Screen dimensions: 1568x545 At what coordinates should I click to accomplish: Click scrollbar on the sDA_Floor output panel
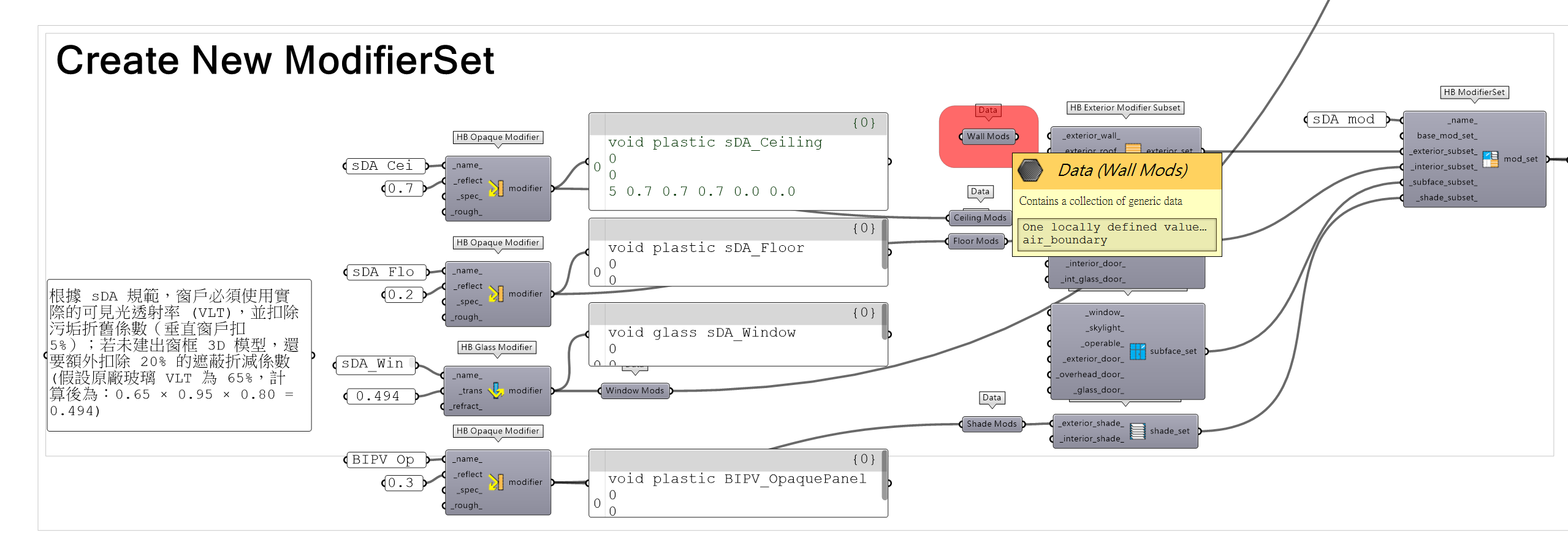884,245
